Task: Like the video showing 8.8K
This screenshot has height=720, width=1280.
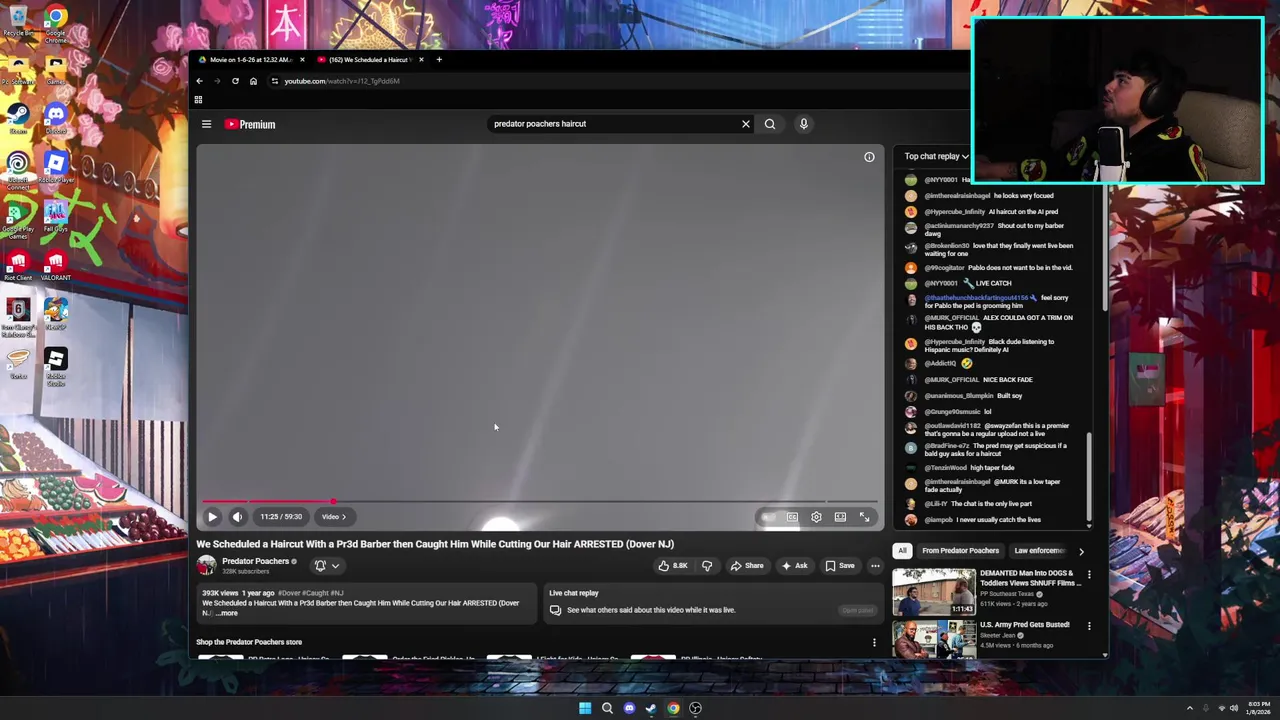Action: click(x=673, y=566)
